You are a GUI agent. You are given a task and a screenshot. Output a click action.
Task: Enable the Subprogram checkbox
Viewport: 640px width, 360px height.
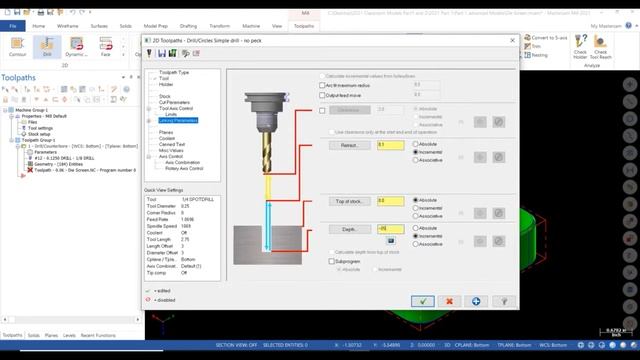331,261
